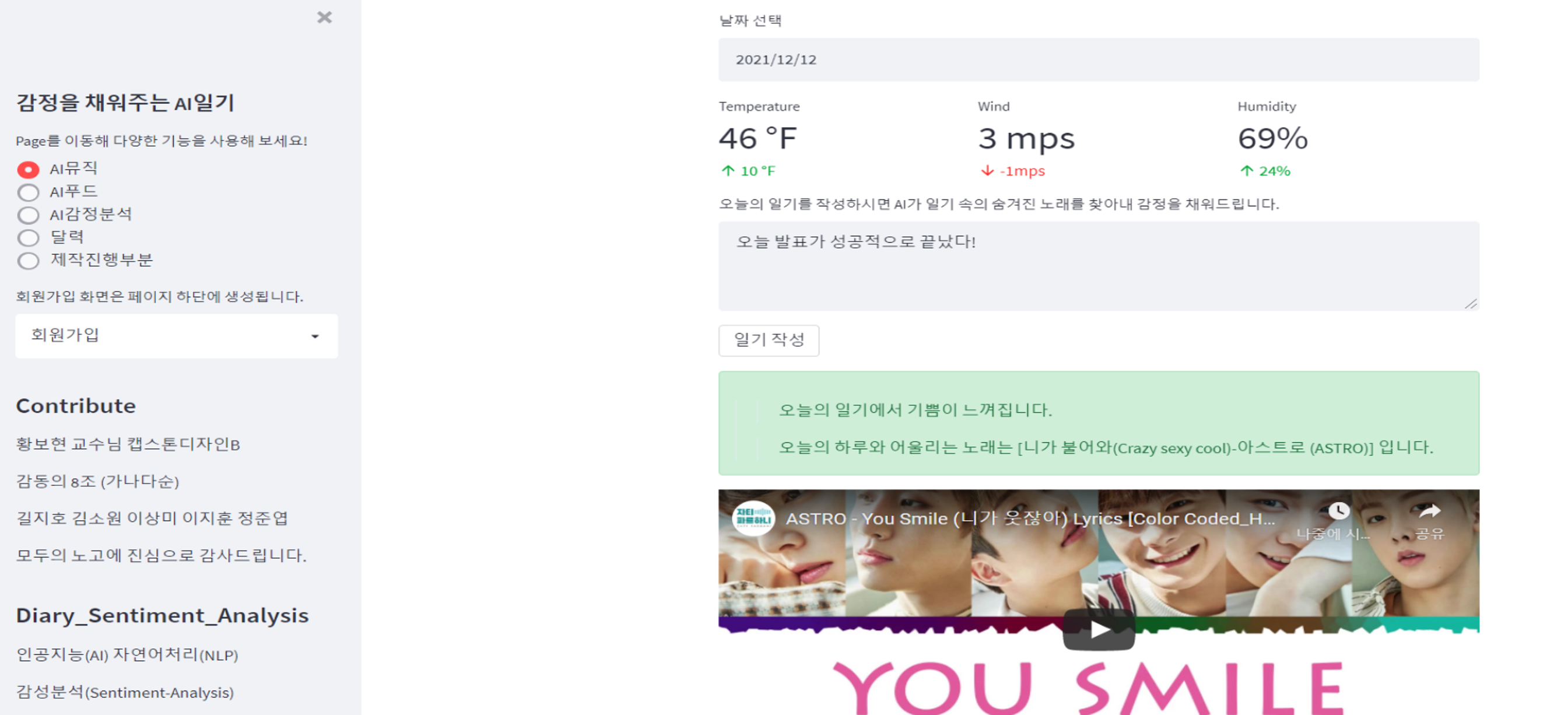The width and height of the screenshot is (1568, 715).
Task: Click the text area resize handle
Action: pyautogui.click(x=1471, y=303)
